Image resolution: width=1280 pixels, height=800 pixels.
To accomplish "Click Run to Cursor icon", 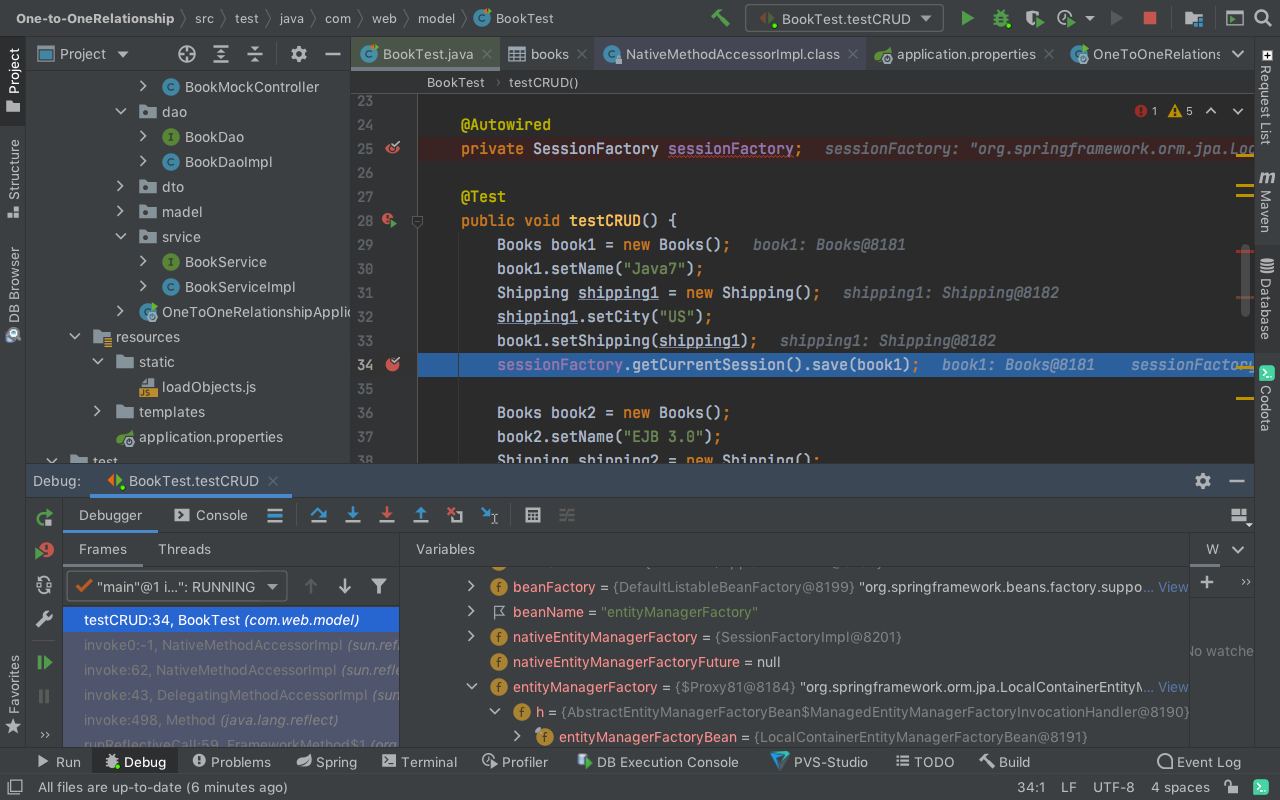I will click(x=489, y=515).
